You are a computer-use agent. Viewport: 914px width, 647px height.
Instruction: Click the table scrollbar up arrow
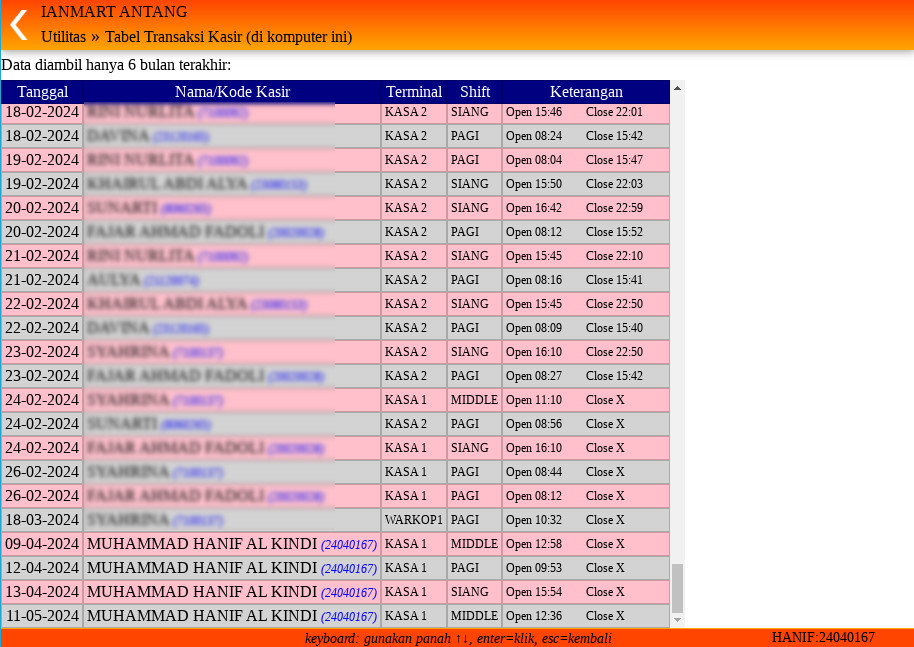[x=677, y=88]
